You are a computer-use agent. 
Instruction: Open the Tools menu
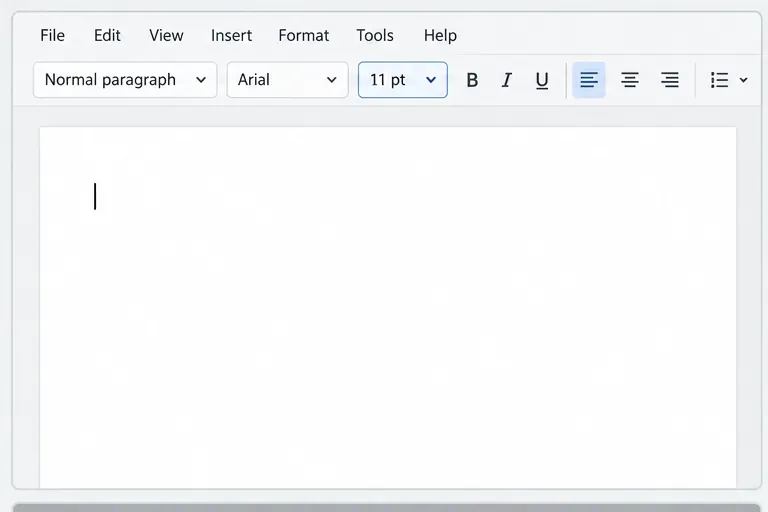point(375,35)
